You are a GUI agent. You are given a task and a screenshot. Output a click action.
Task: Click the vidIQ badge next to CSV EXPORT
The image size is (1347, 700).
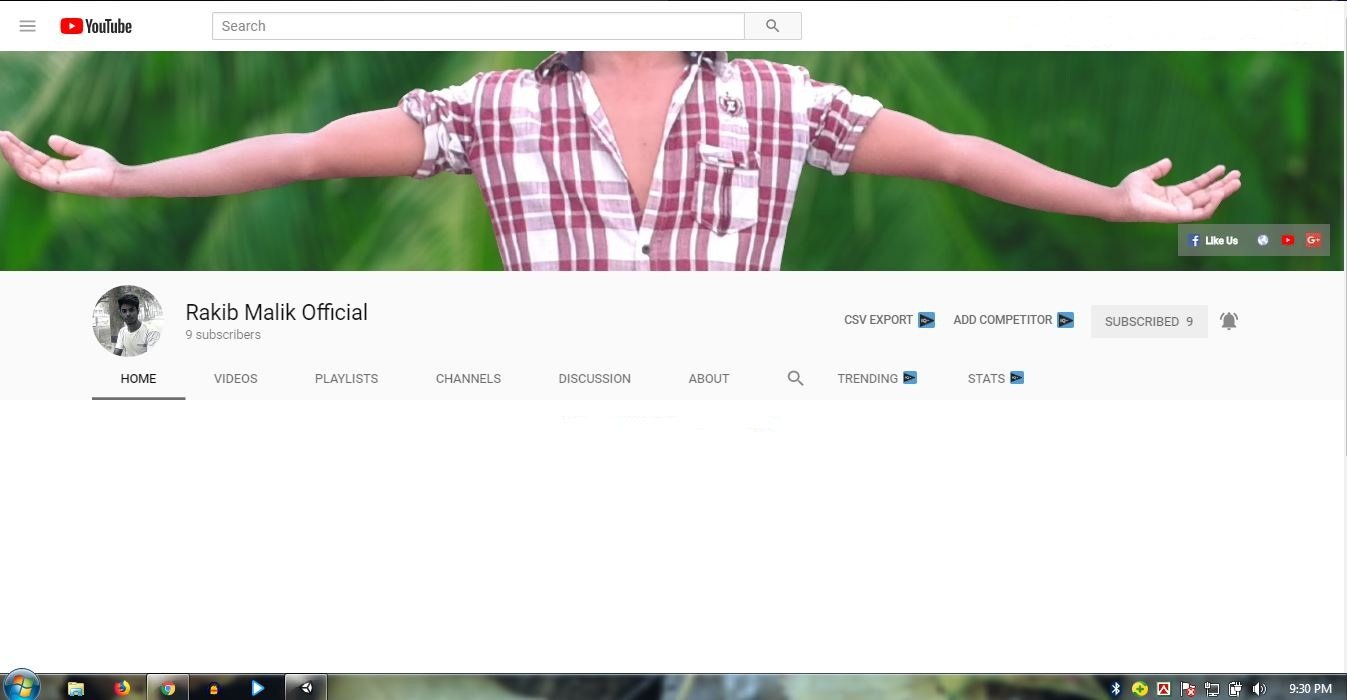point(926,320)
